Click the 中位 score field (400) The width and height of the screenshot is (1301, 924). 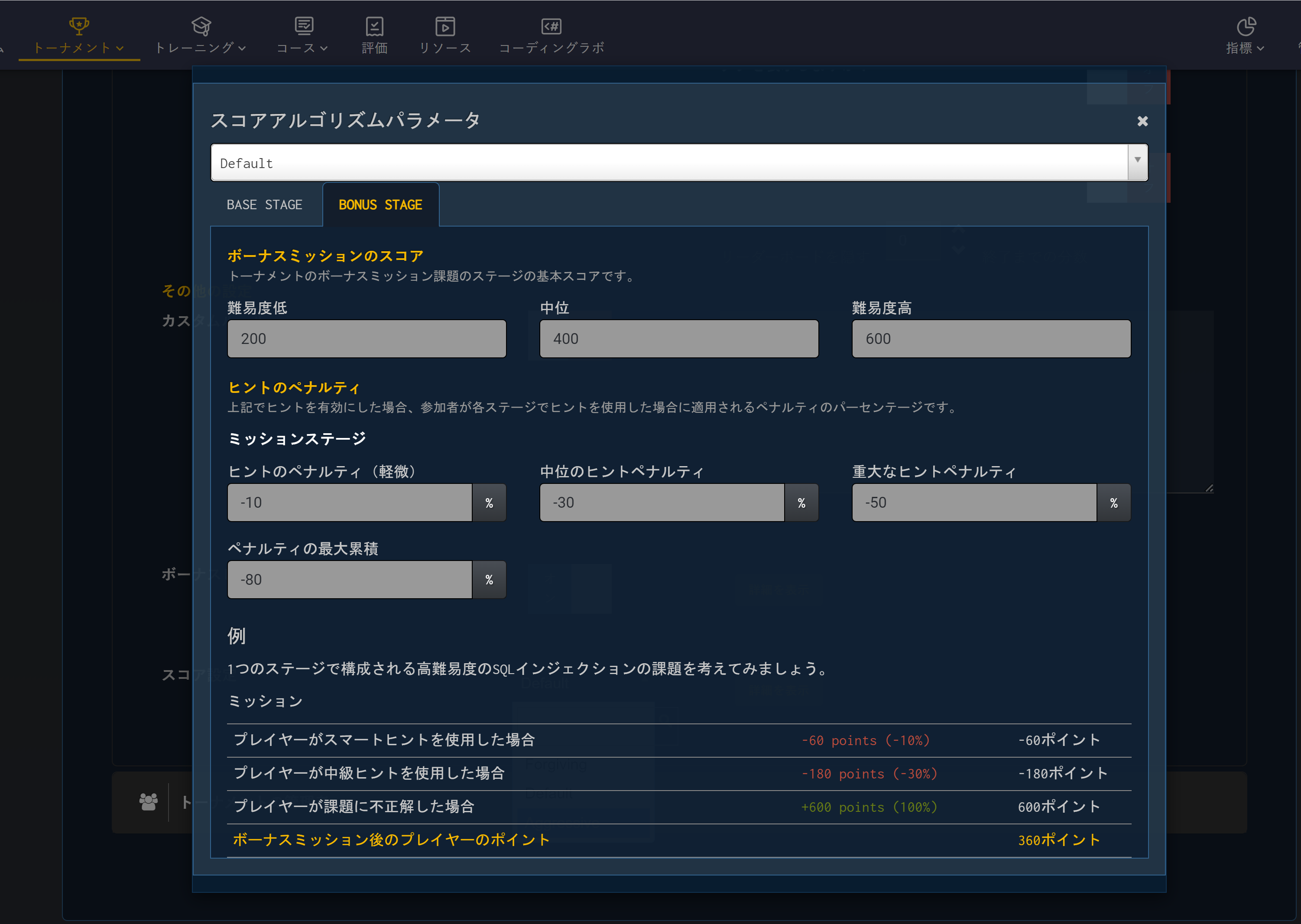679,338
